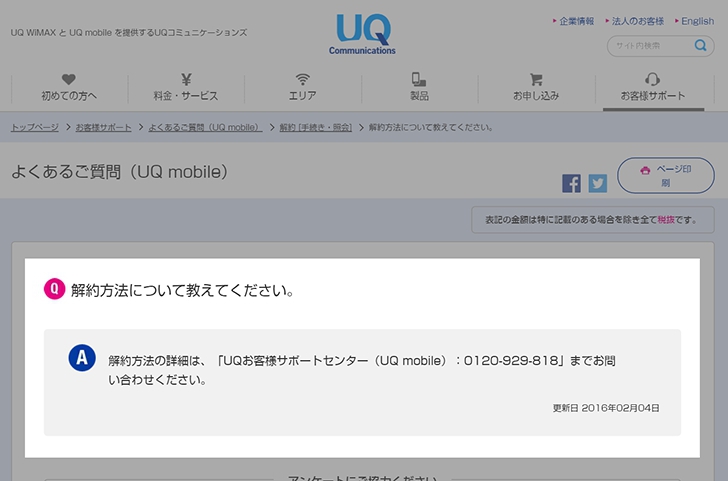Image resolution: width=728 pixels, height=481 pixels.
Task: Go to 解約 [手続き・照会] breadcrumb
Action: (x=316, y=127)
